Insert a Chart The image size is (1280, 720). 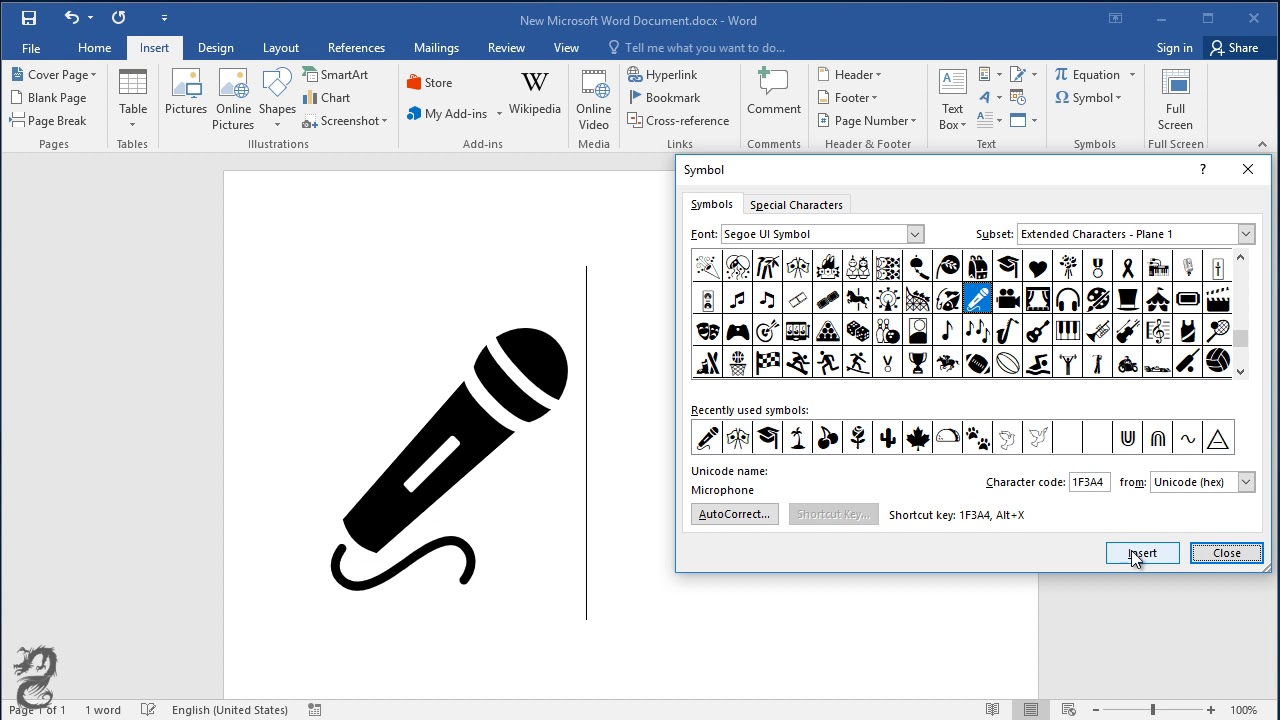click(x=327, y=98)
